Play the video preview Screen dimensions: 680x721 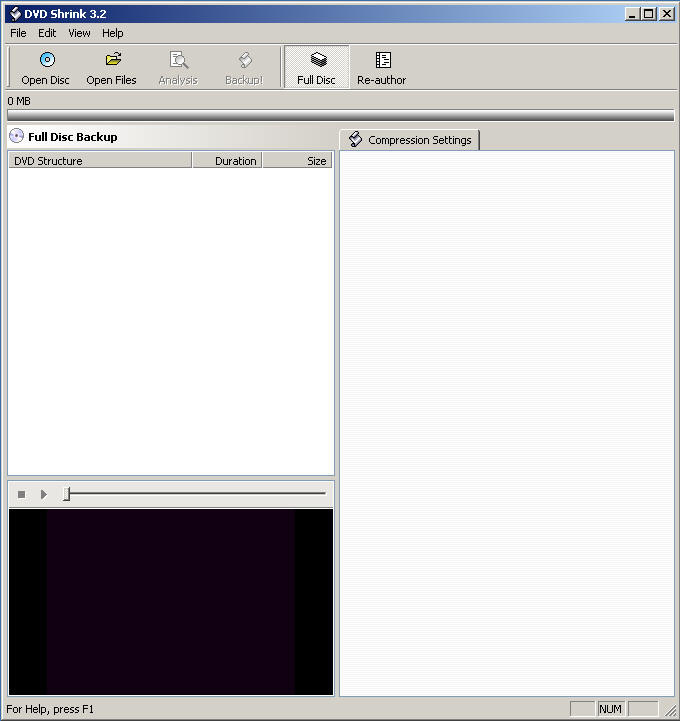click(44, 494)
